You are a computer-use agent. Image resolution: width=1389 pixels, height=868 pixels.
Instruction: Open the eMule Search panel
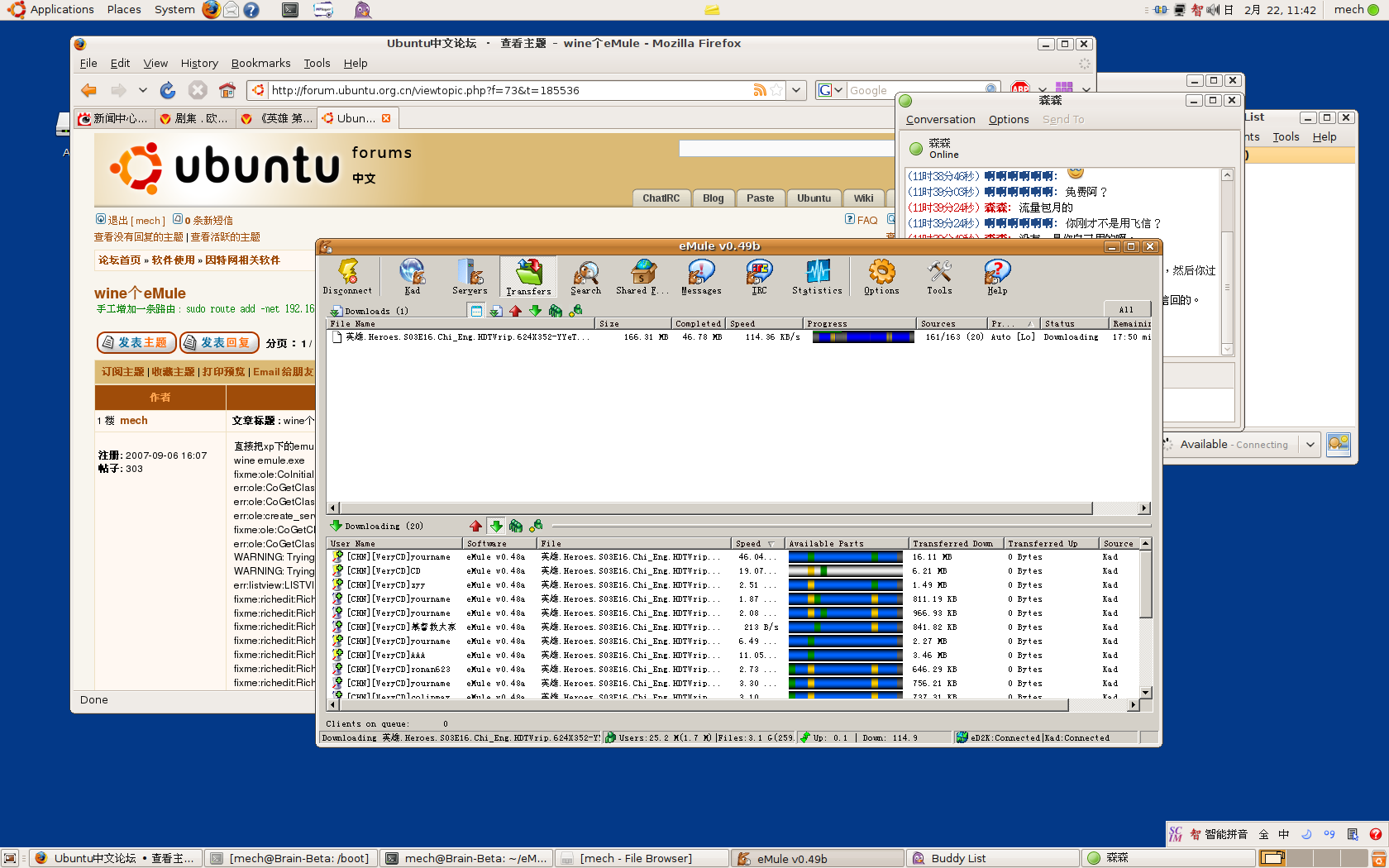[585, 277]
